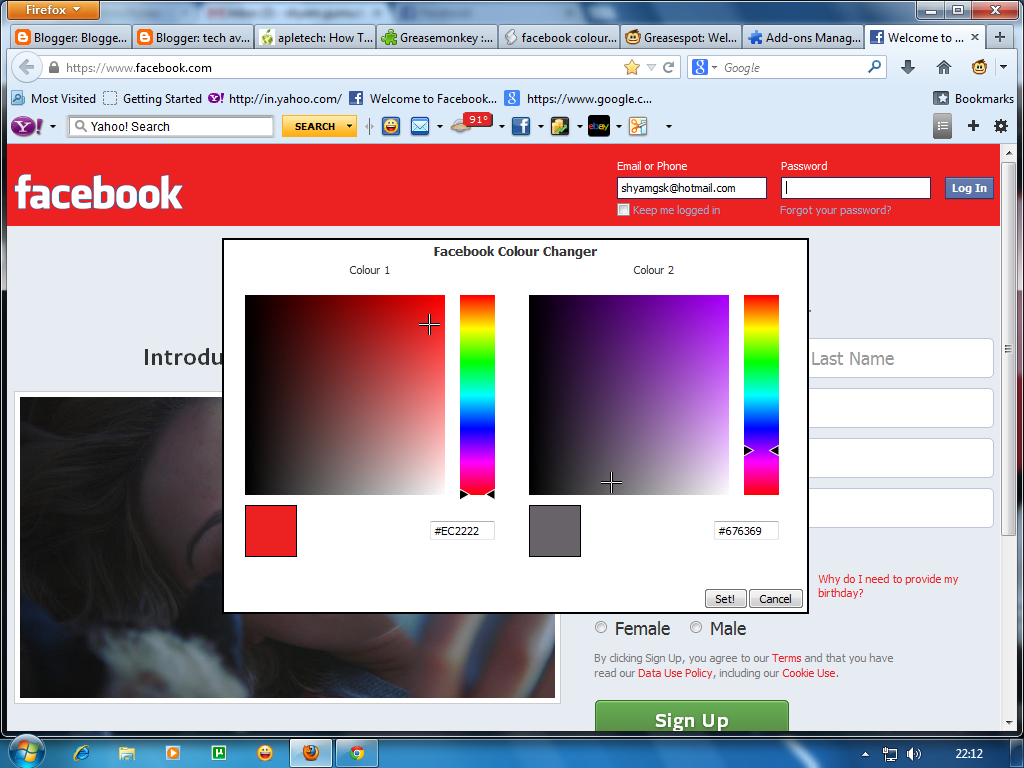Open the downloads arrow icon

tap(908, 67)
